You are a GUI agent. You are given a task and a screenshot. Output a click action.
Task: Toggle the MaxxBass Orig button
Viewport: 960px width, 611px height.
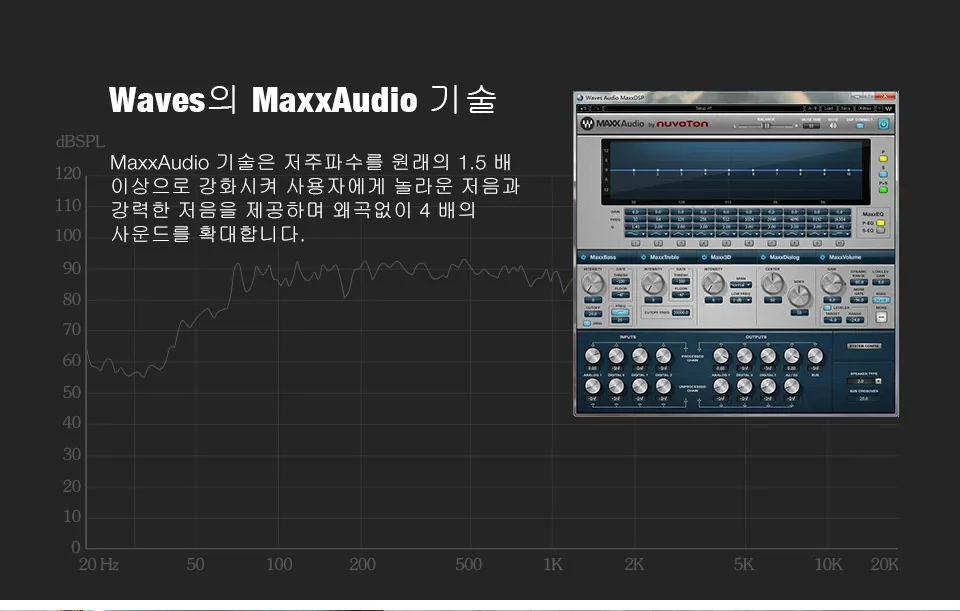(587, 323)
